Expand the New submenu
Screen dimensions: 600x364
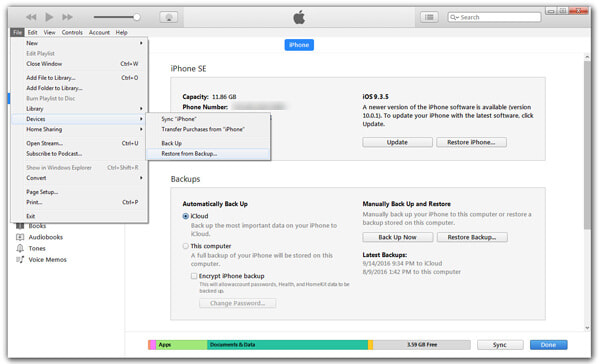click(80, 43)
